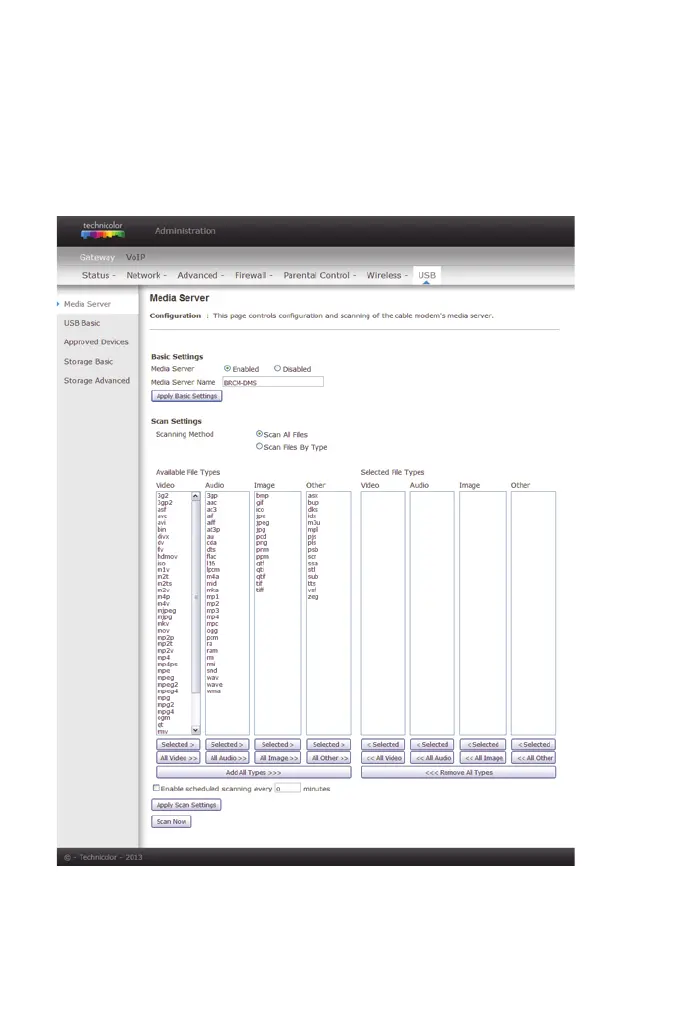The width and height of the screenshot is (686, 1026).
Task: Open Storage Basic in the sidebar
Action: point(88,361)
